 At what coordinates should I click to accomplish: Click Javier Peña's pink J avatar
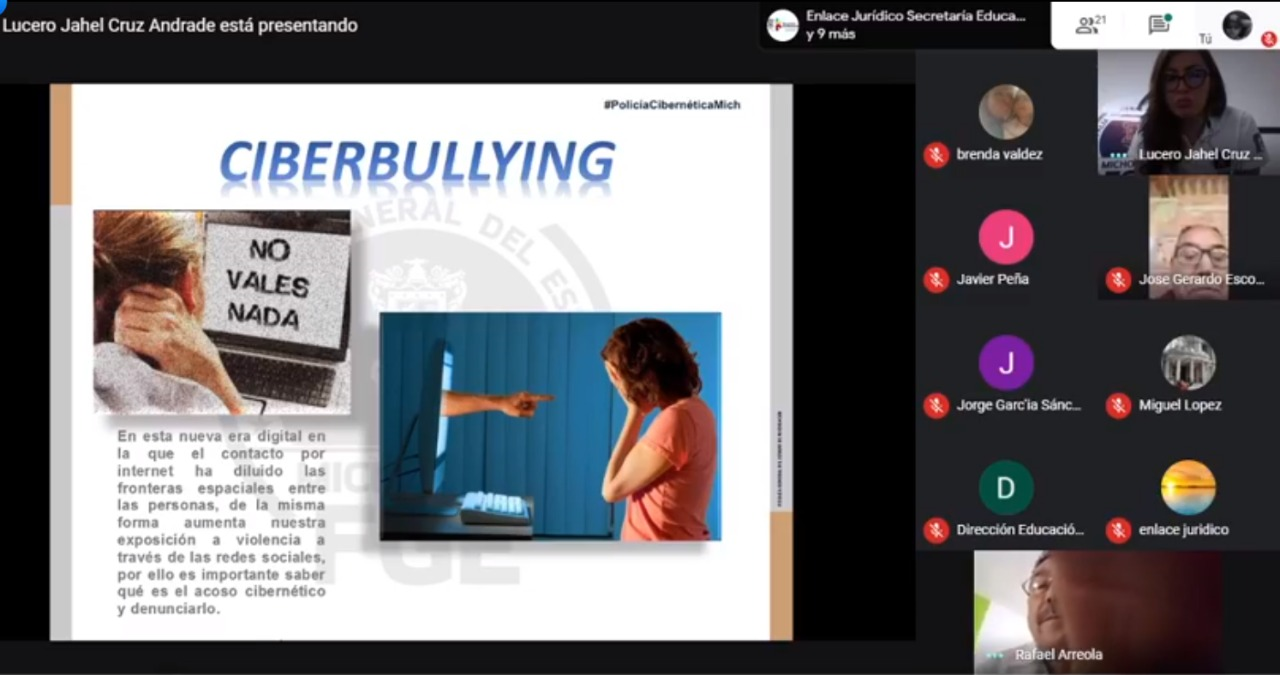tap(1005, 237)
